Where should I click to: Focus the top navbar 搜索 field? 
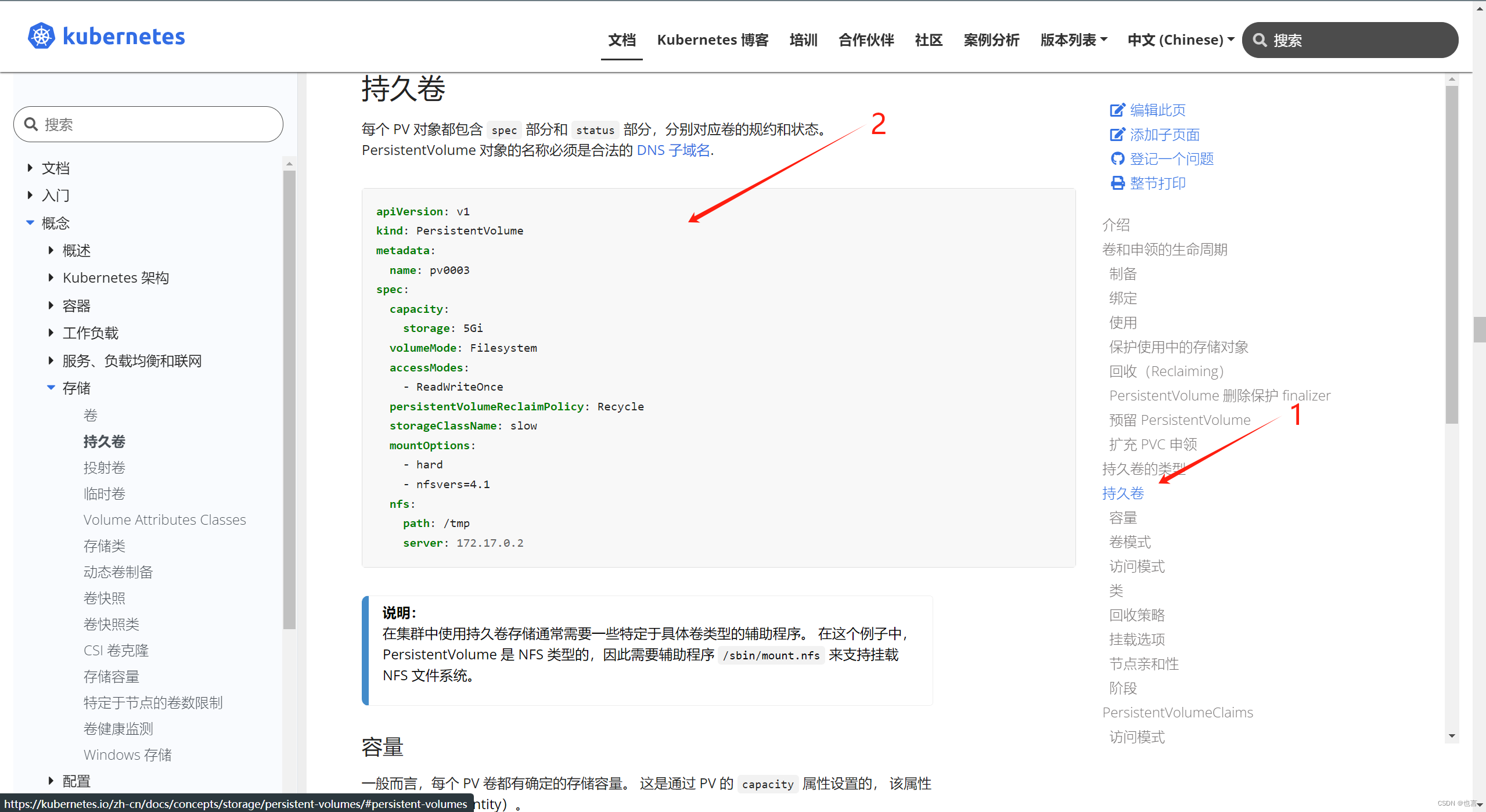click(1350, 40)
